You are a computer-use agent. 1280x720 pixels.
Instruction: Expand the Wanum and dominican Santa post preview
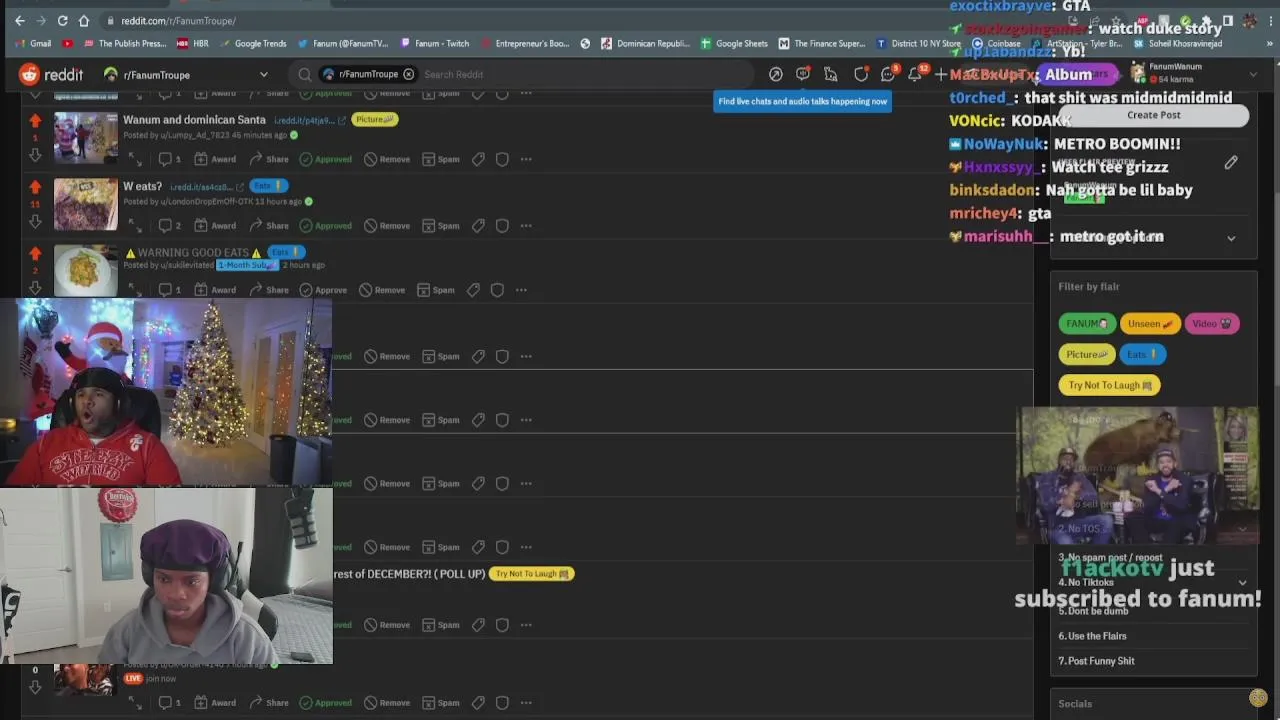coord(135,159)
